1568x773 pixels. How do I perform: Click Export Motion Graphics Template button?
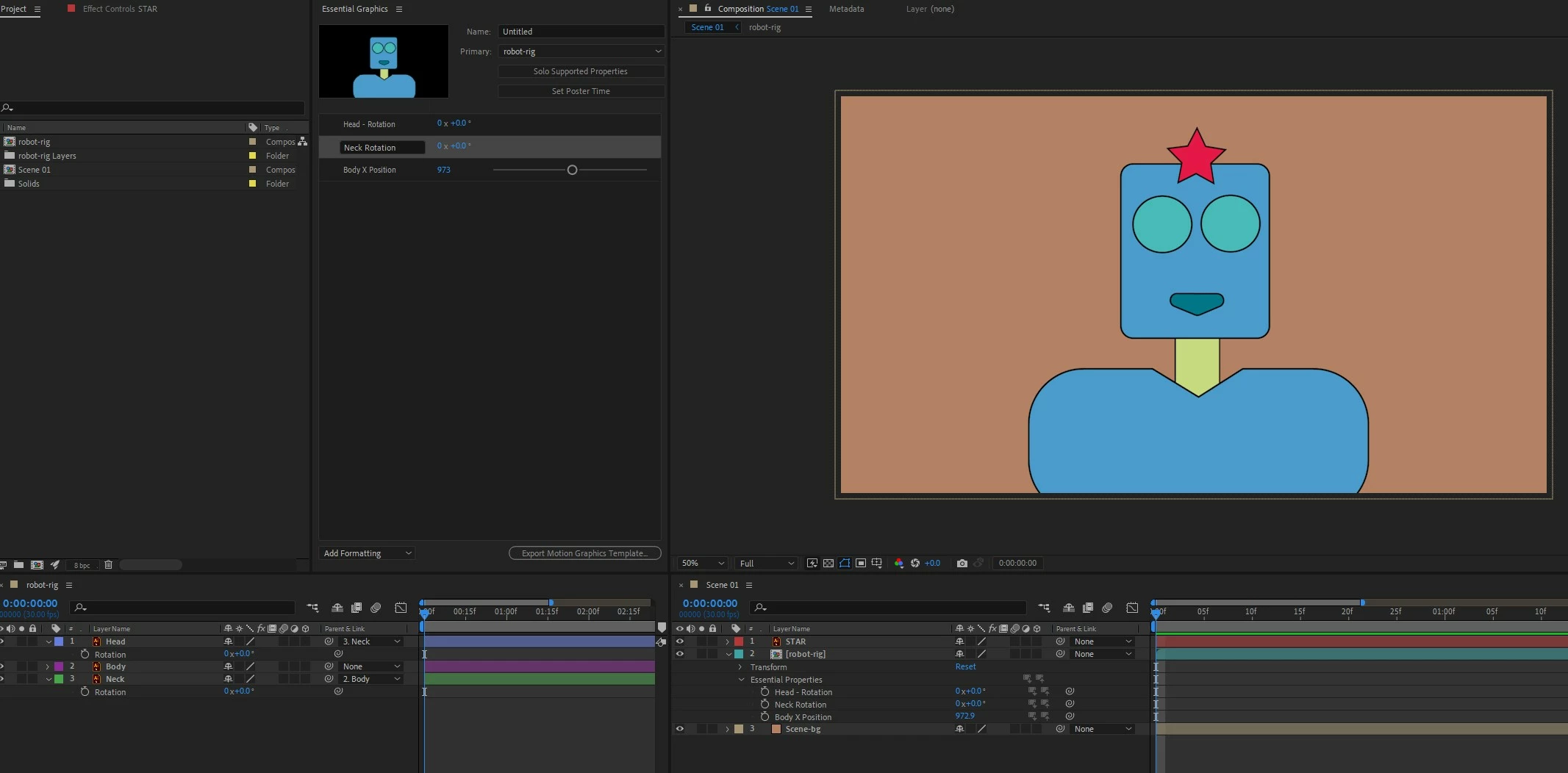(585, 553)
